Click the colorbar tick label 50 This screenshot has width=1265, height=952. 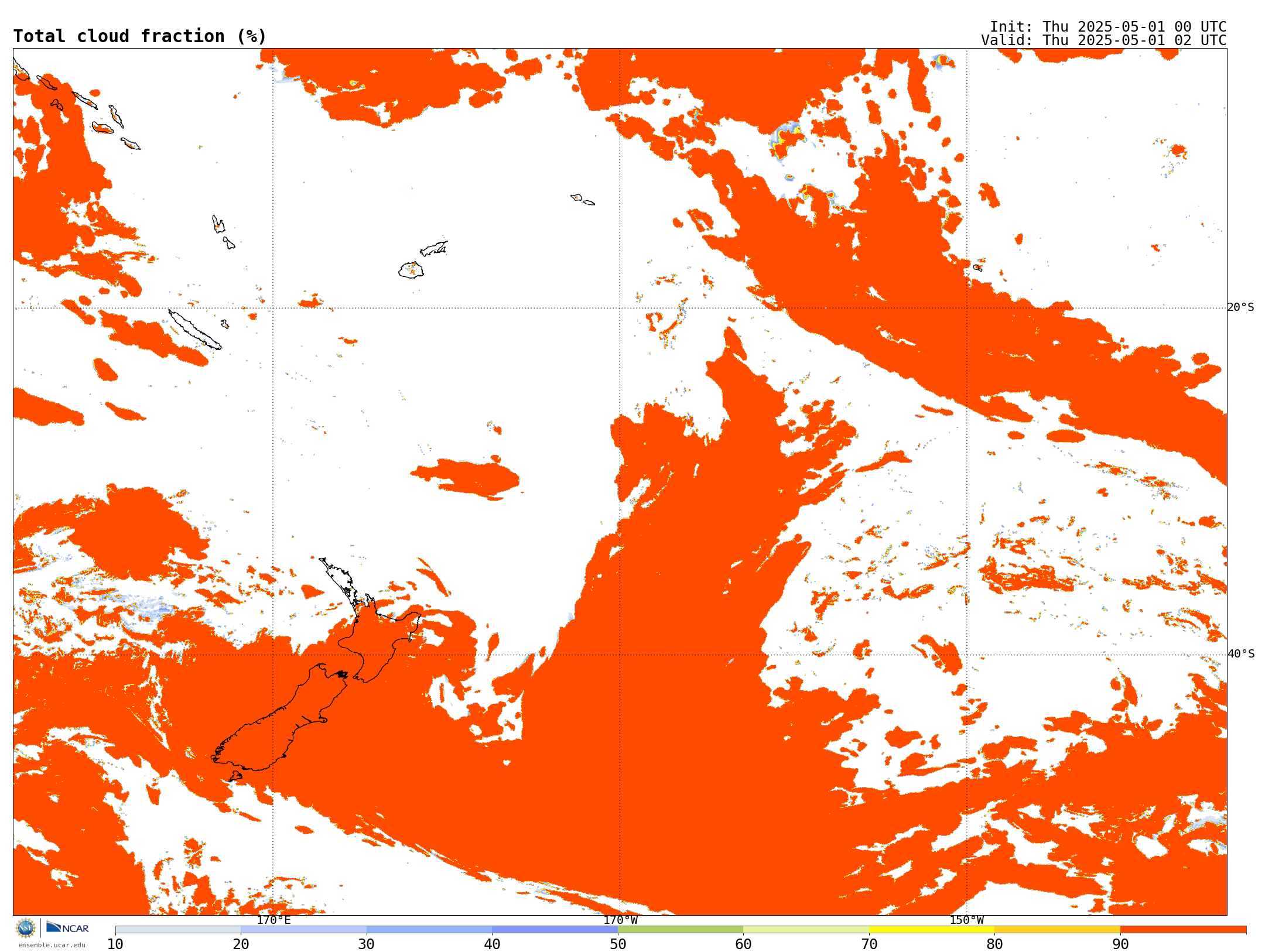tap(618, 944)
